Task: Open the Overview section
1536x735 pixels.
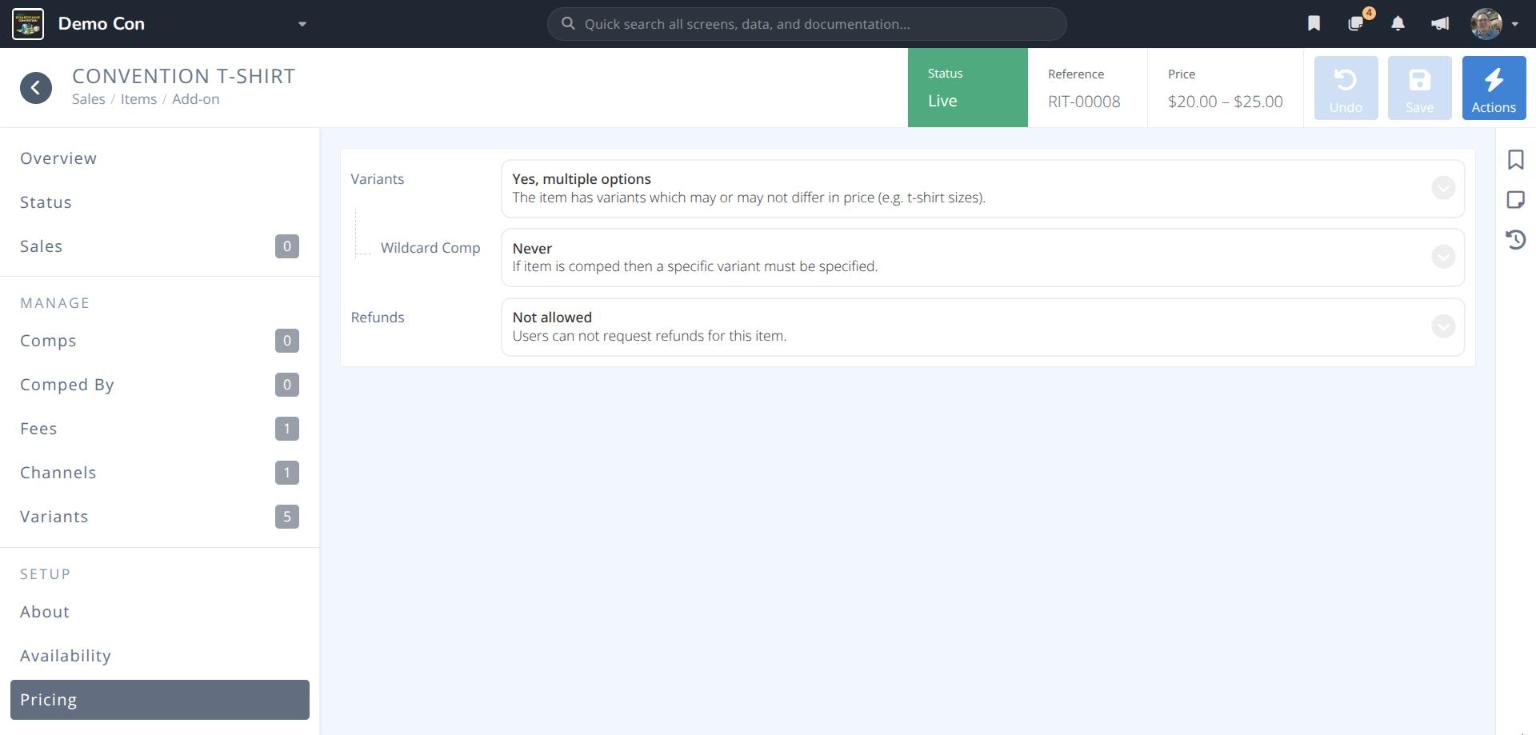Action: (x=160, y=158)
